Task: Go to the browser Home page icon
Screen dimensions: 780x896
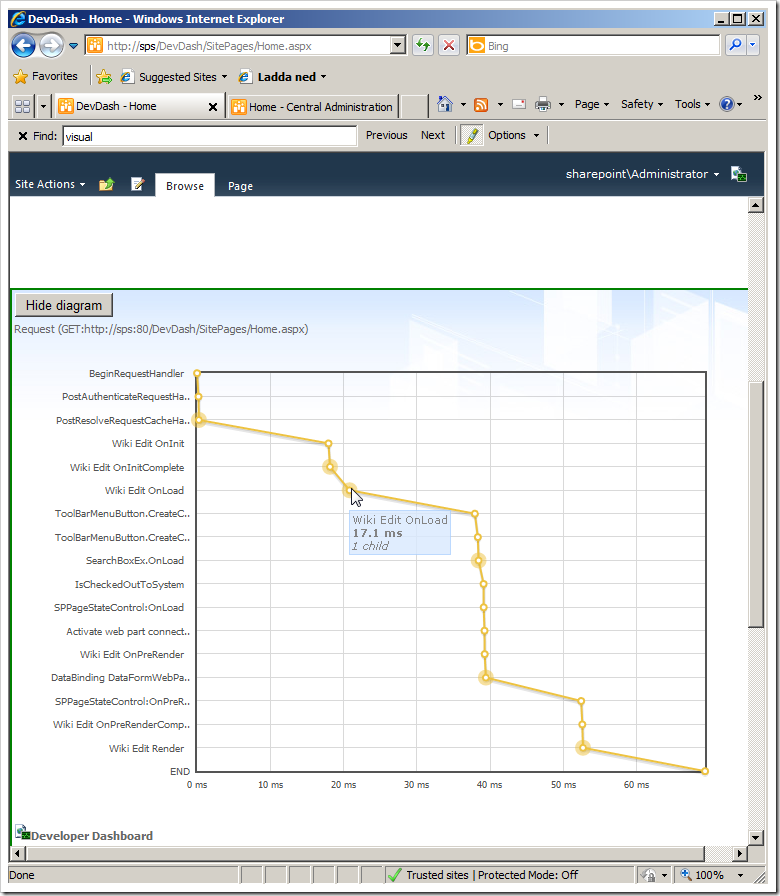Action: tap(445, 104)
